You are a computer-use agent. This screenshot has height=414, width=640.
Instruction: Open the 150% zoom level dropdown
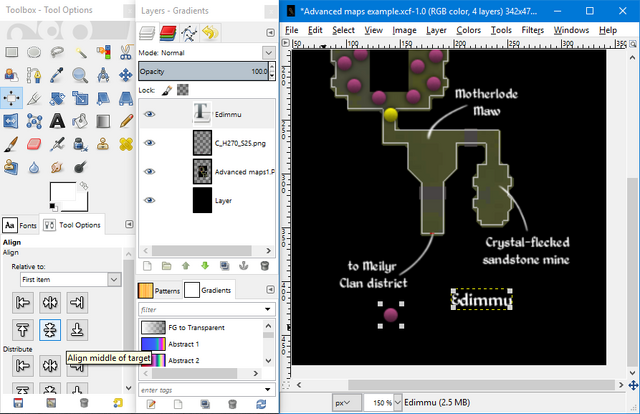click(x=398, y=403)
